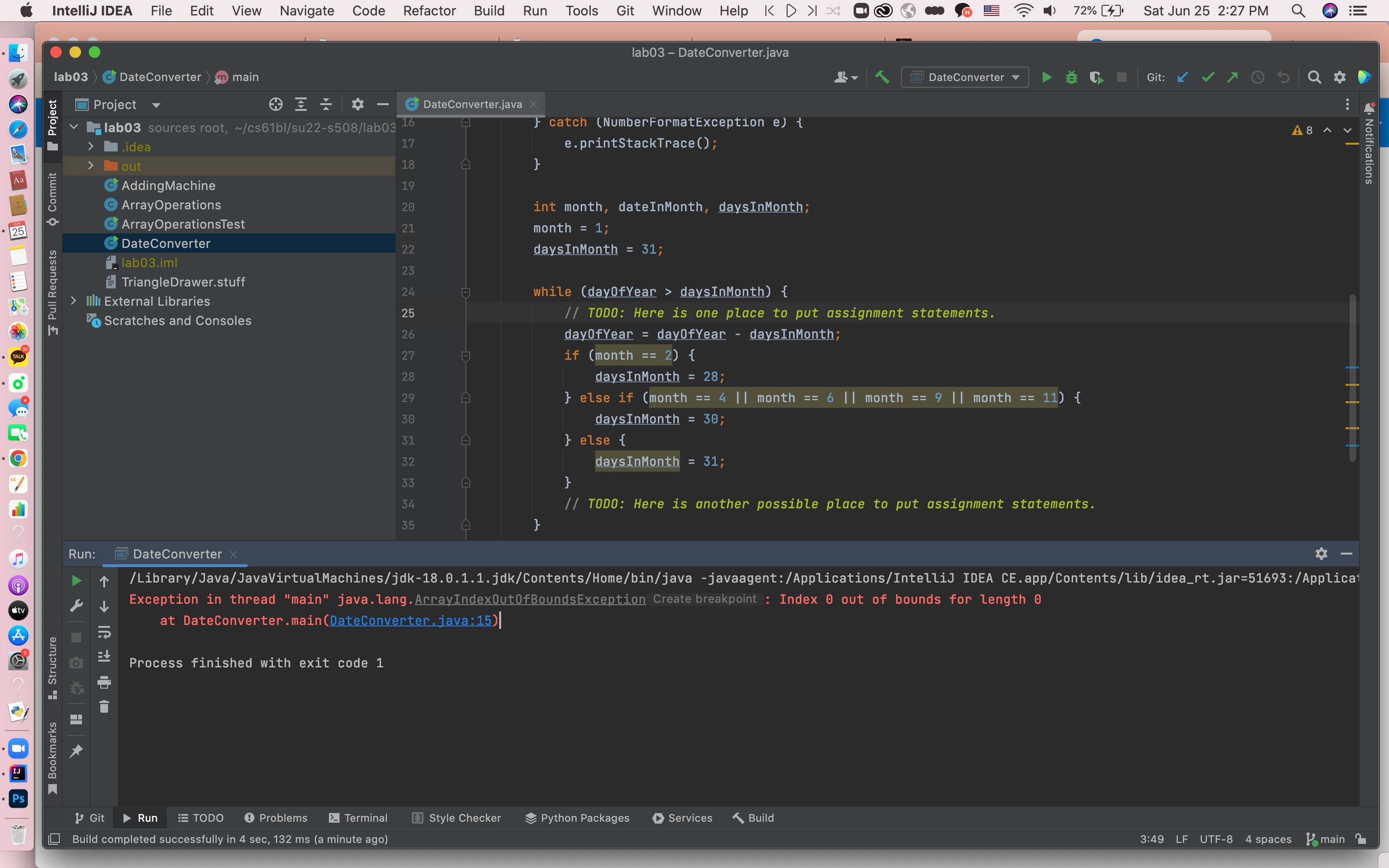Toggle soft-wrap in the Run console

point(104,632)
